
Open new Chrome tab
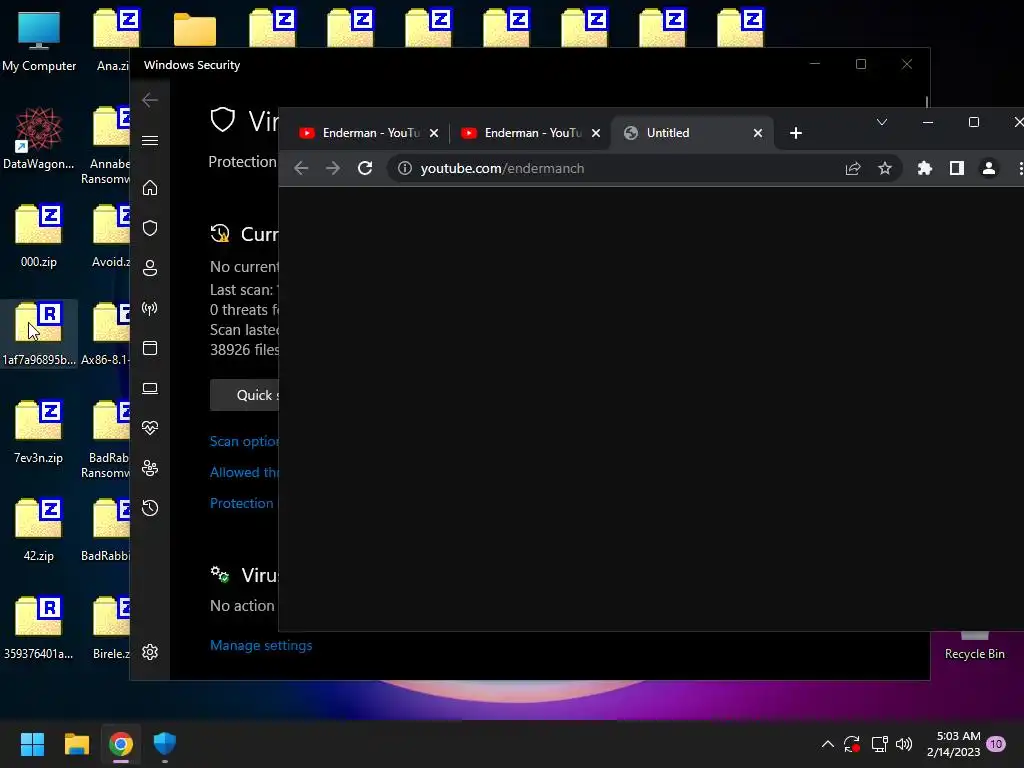(x=795, y=133)
